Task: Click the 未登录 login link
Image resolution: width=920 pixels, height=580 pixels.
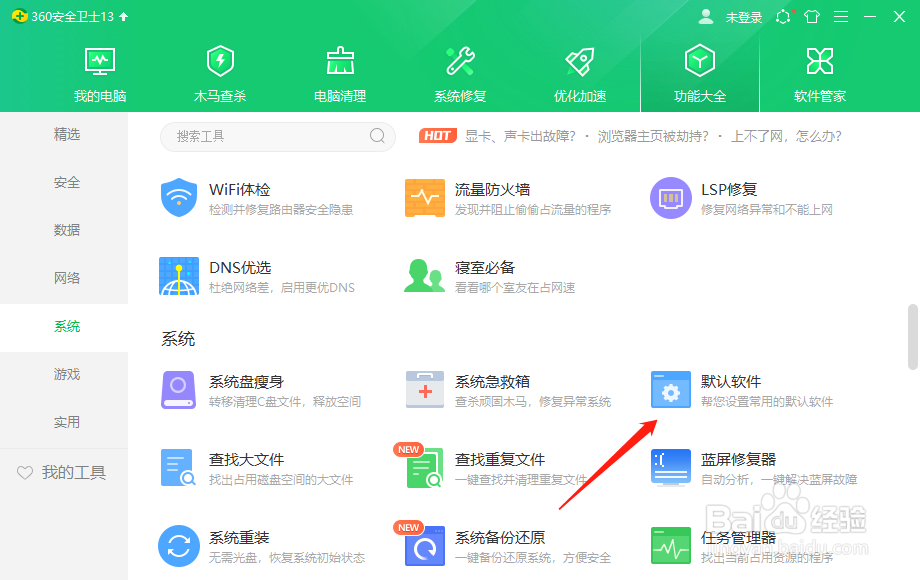Action: click(x=743, y=17)
